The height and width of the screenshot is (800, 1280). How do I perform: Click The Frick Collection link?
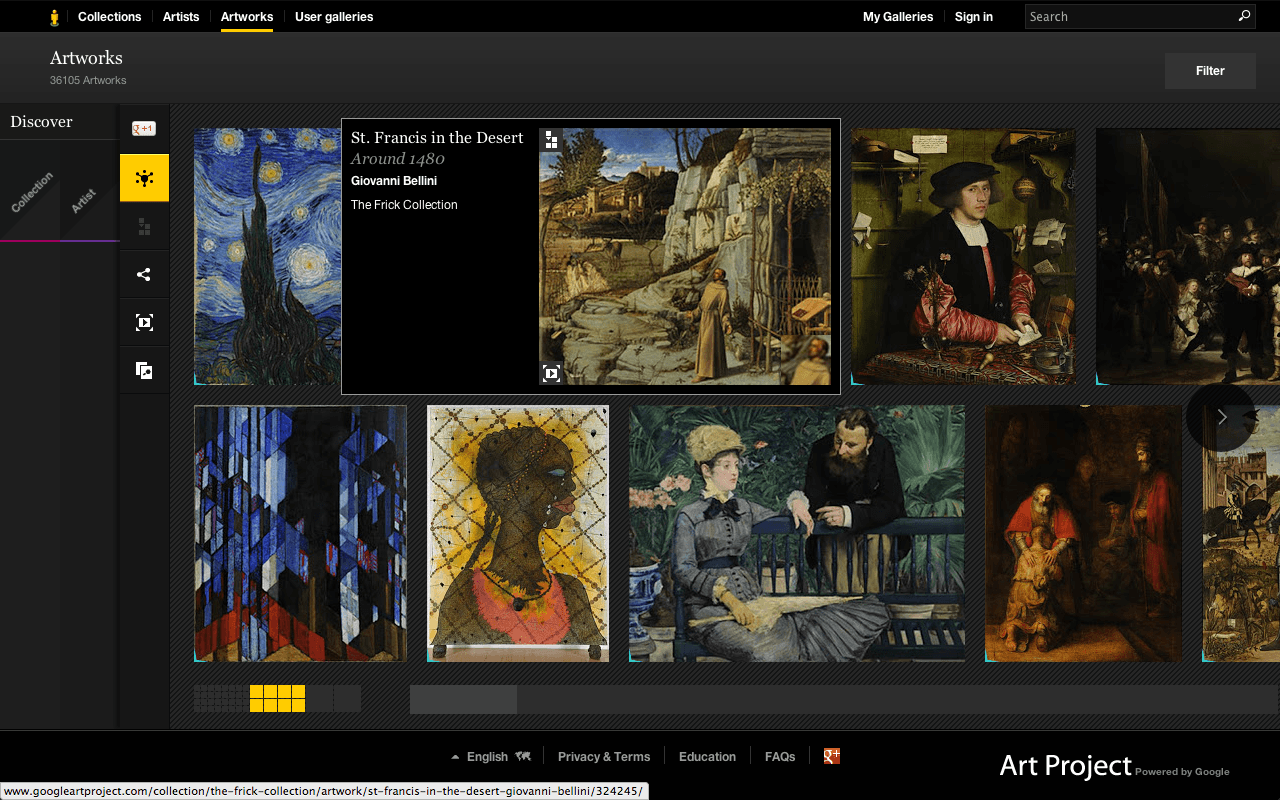[x=404, y=205]
